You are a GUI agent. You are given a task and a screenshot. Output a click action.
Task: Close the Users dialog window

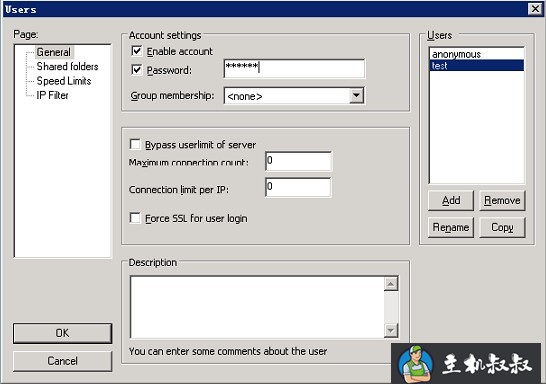coord(535,9)
